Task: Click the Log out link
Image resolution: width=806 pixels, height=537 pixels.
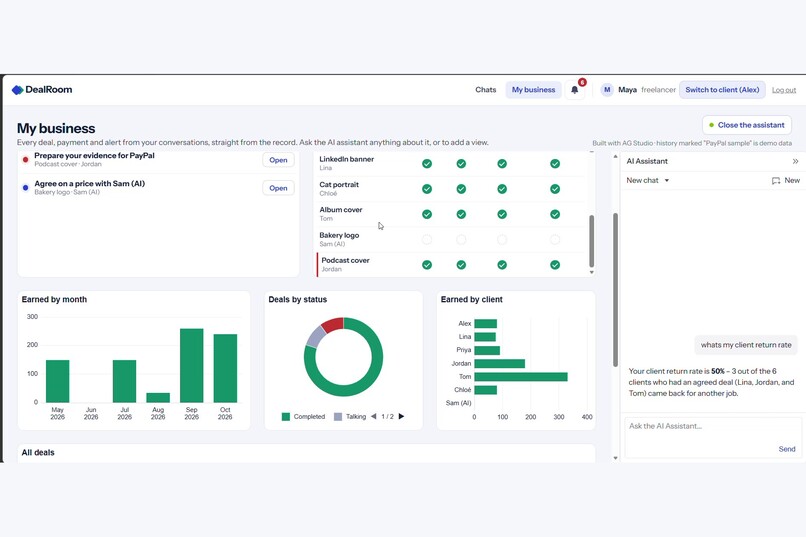Action: pos(783,90)
